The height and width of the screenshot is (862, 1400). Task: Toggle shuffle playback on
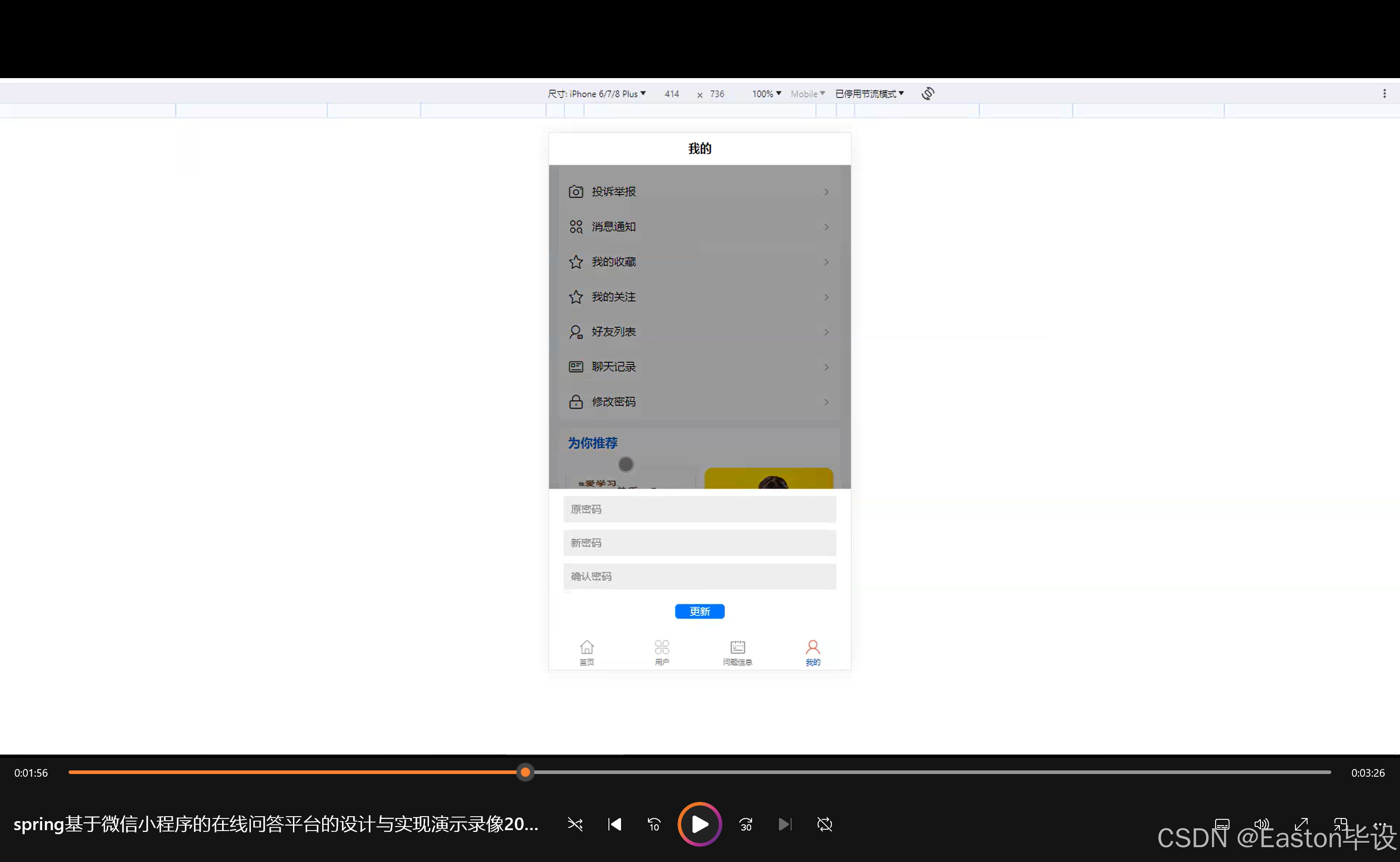click(575, 824)
